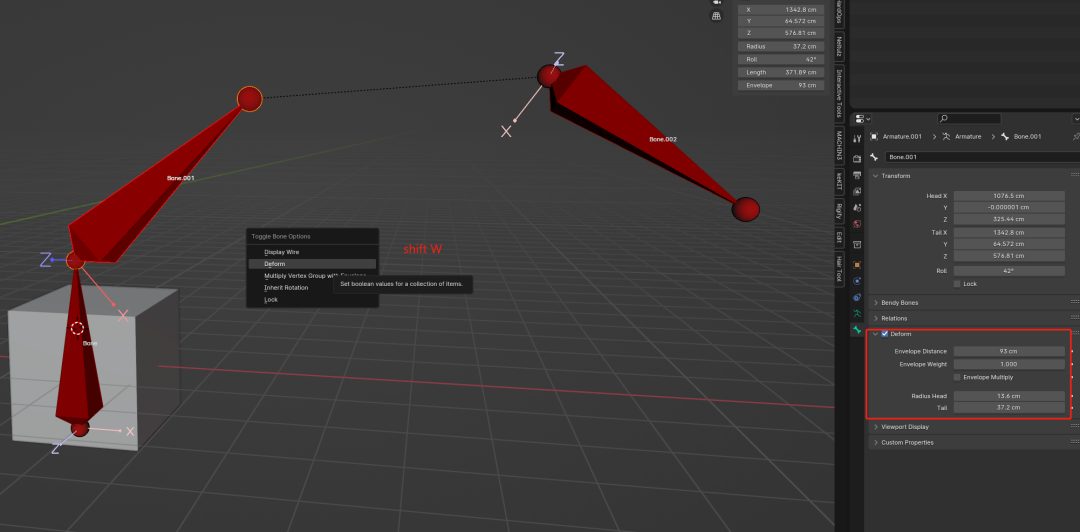1080x532 pixels.
Task: Click the Head X value field
Action: coord(1009,196)
